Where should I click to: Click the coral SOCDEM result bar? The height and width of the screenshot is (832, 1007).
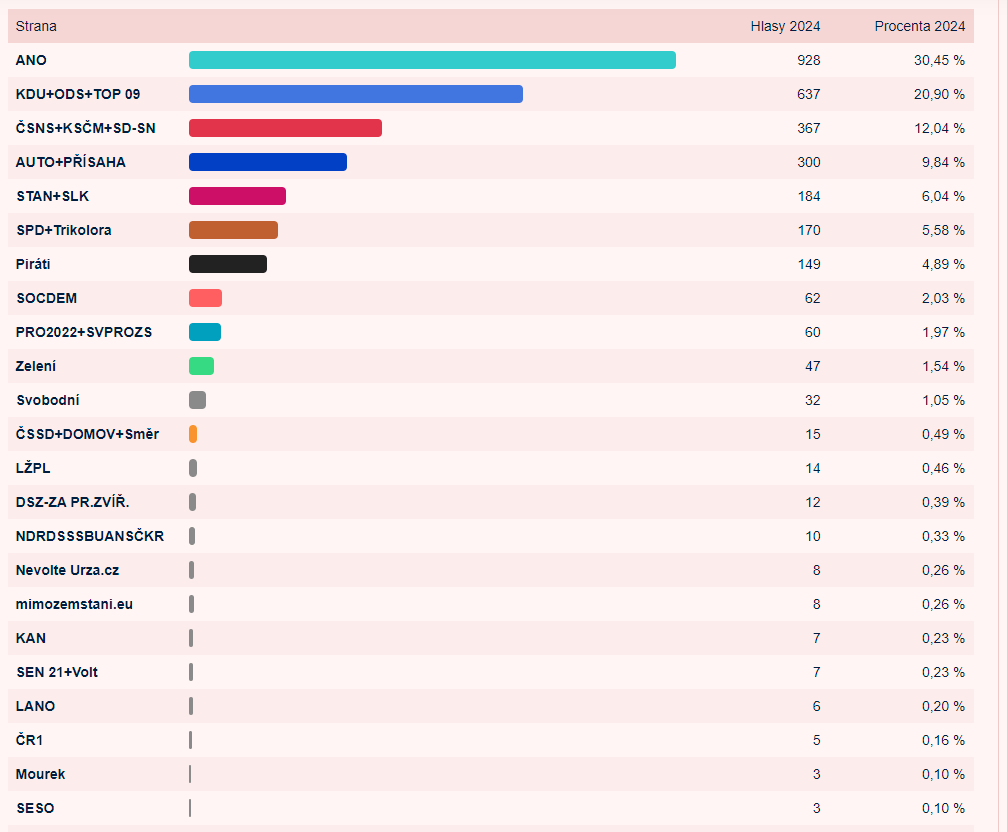point(206,299)
